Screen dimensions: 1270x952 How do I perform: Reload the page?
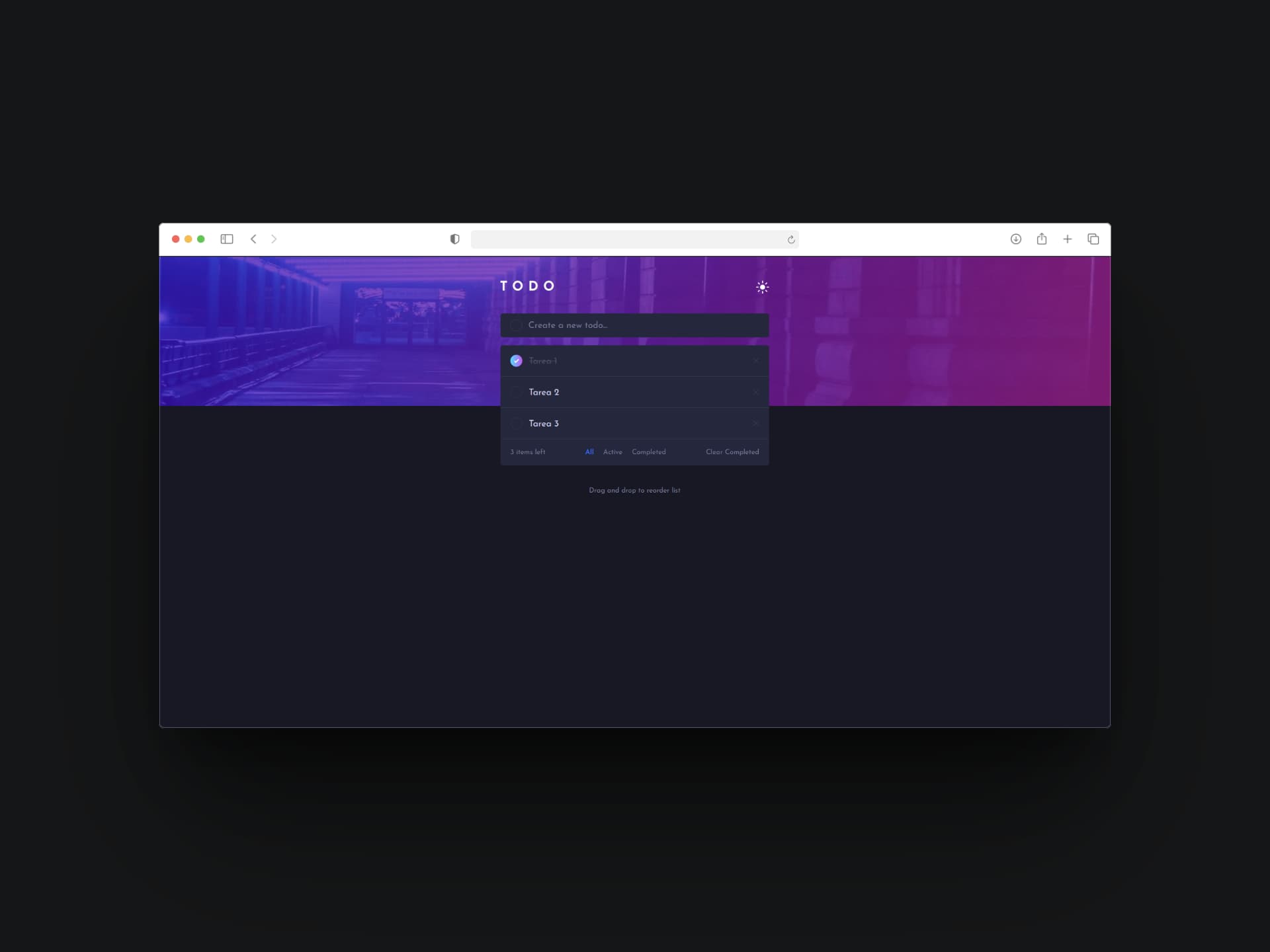[790, 240]
